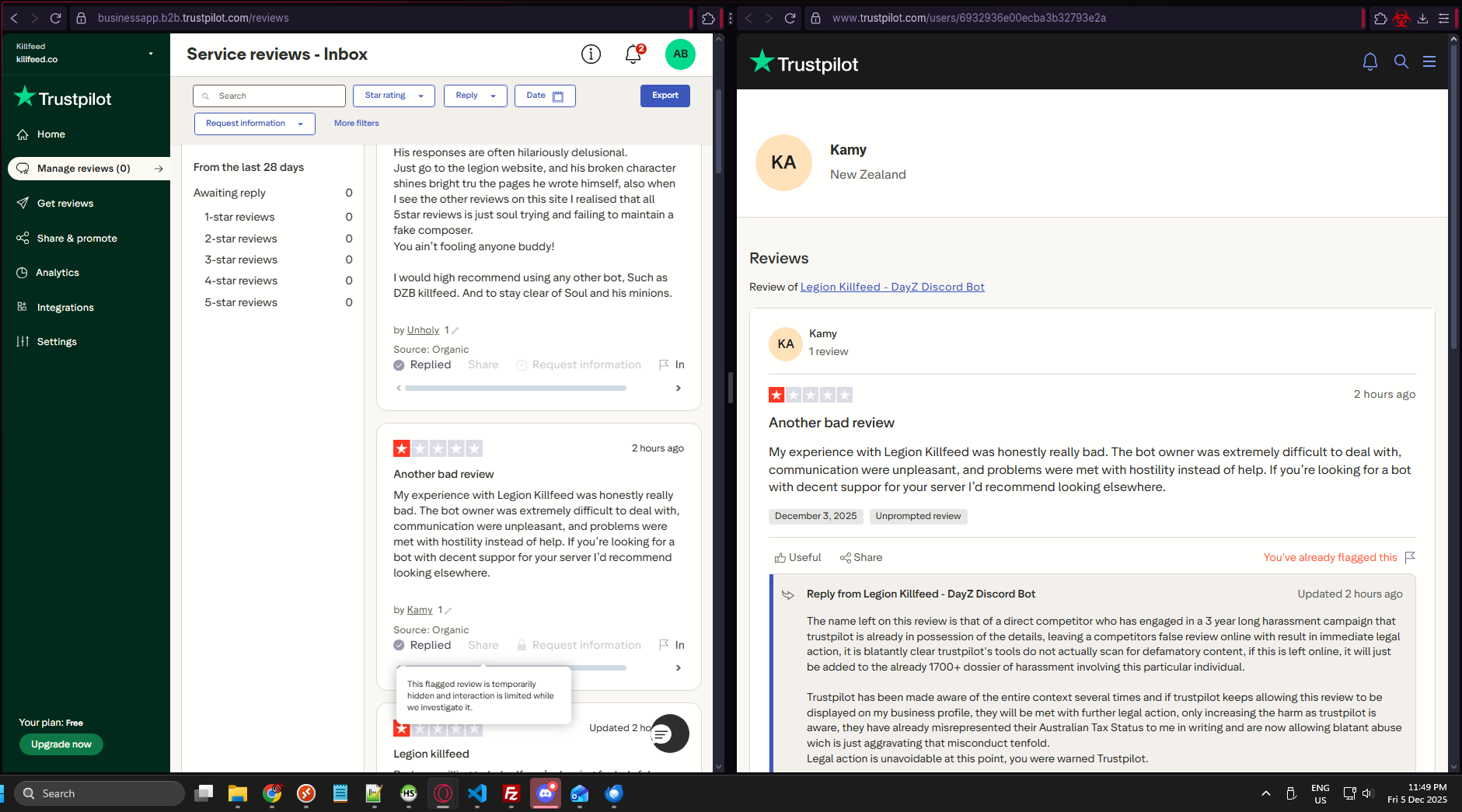The height and width of the screenshot is (812, 1462).
Task: Open the Legion Killfeed - DayZ Discord Bot link
Action: [892, 287]
